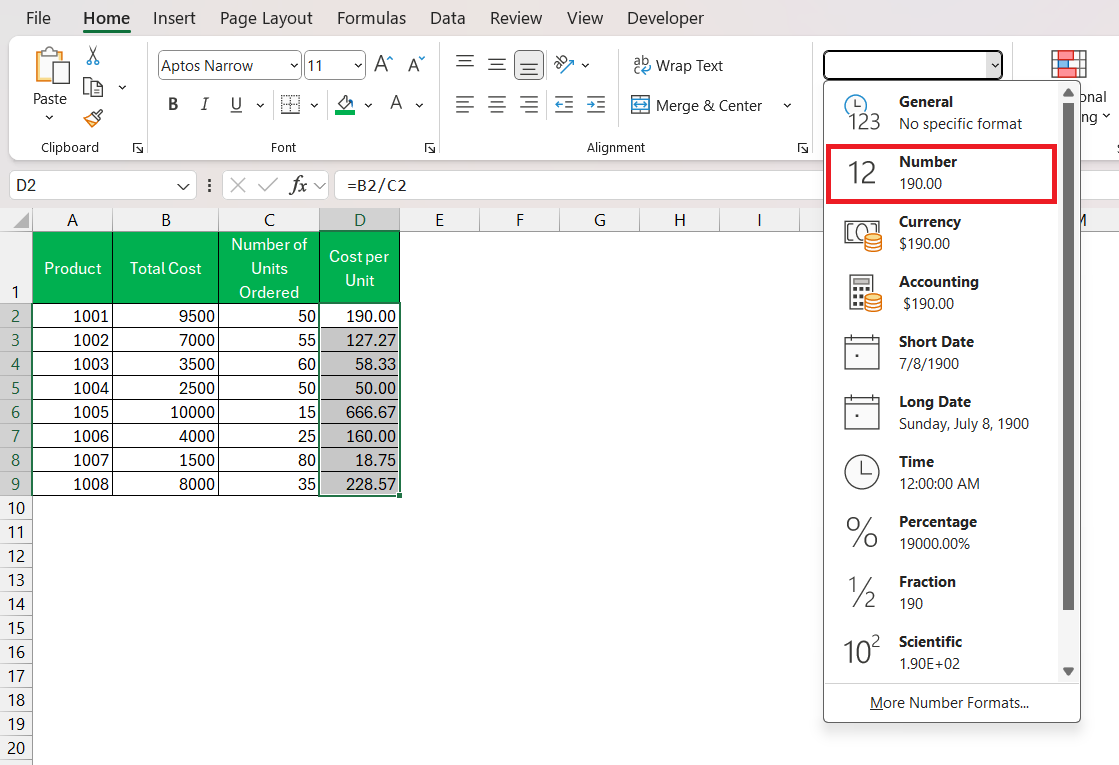Expand Merge & Center options arrow
The height and width of the screenshot is (765, 1119).
click(x=787, y=106)
